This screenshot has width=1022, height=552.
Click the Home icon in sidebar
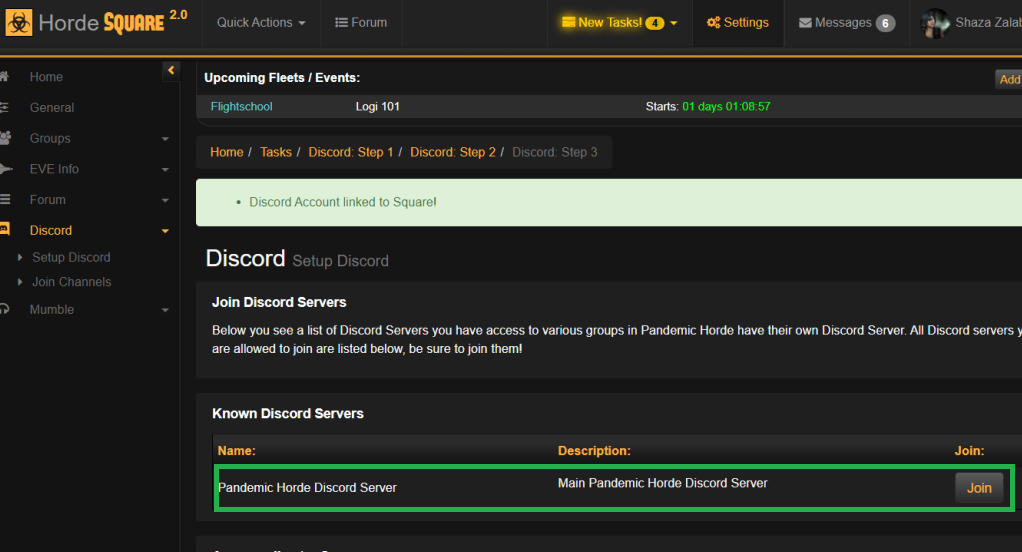pos(4,77)
